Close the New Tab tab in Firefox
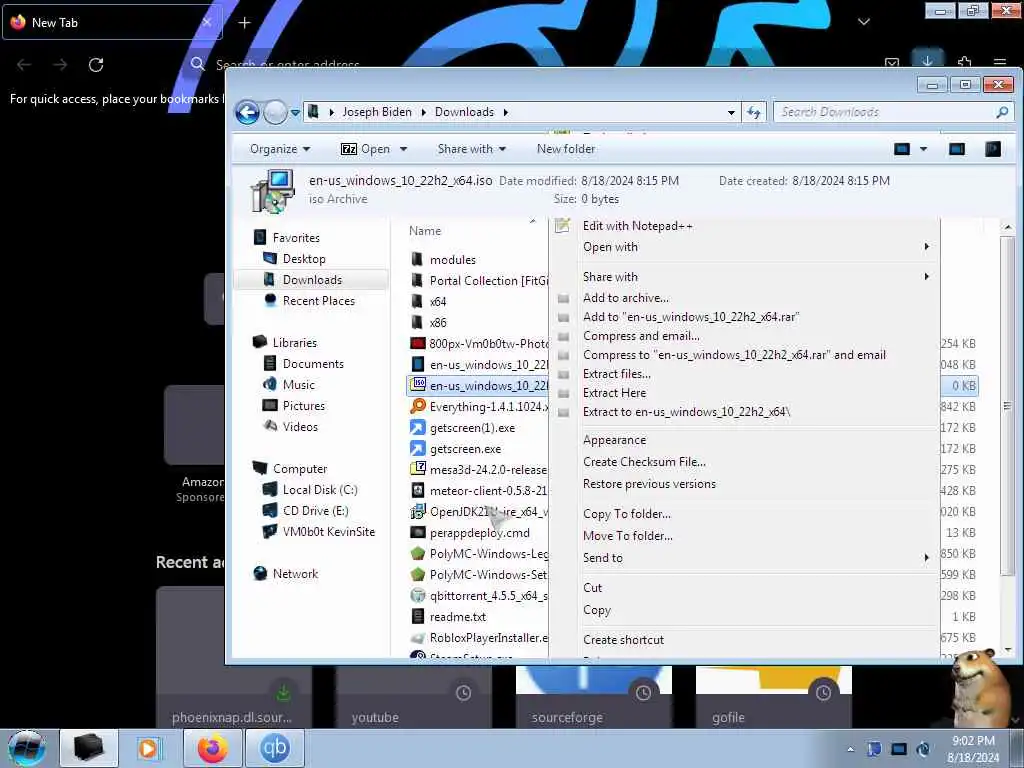 coord(206,22)
